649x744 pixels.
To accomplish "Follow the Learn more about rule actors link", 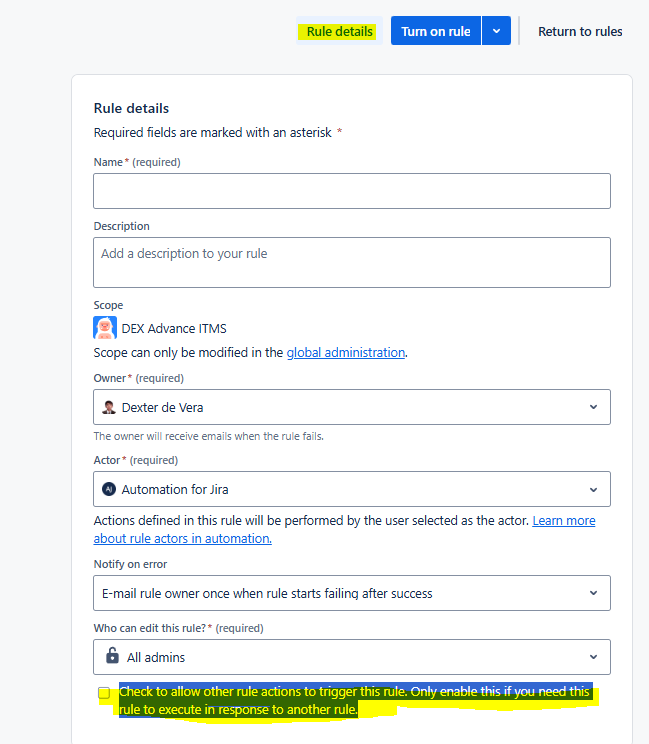I will pyautogui.click(x=563, y=521).
